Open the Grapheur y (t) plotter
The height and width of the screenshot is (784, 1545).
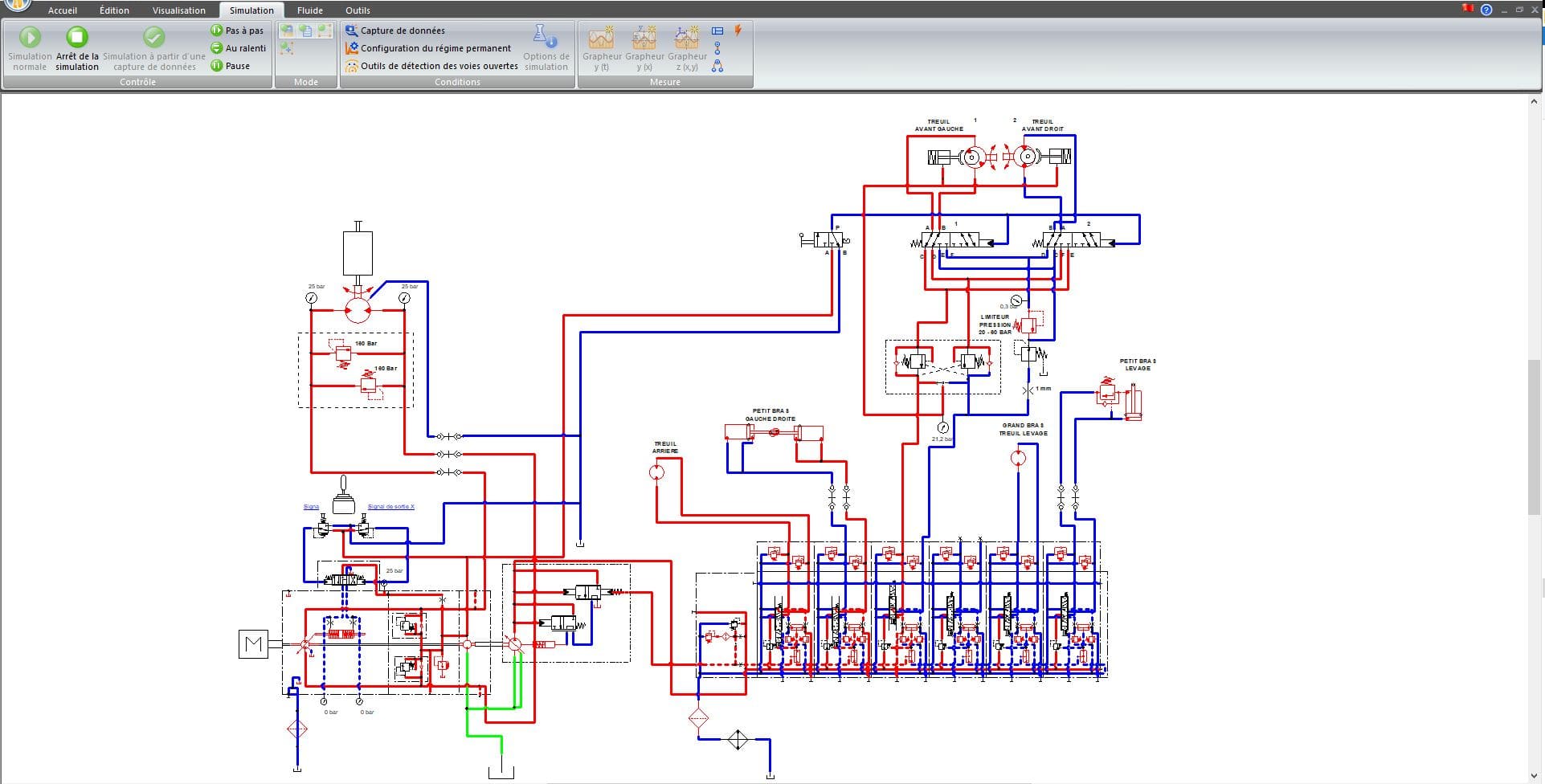click(602, 48)
